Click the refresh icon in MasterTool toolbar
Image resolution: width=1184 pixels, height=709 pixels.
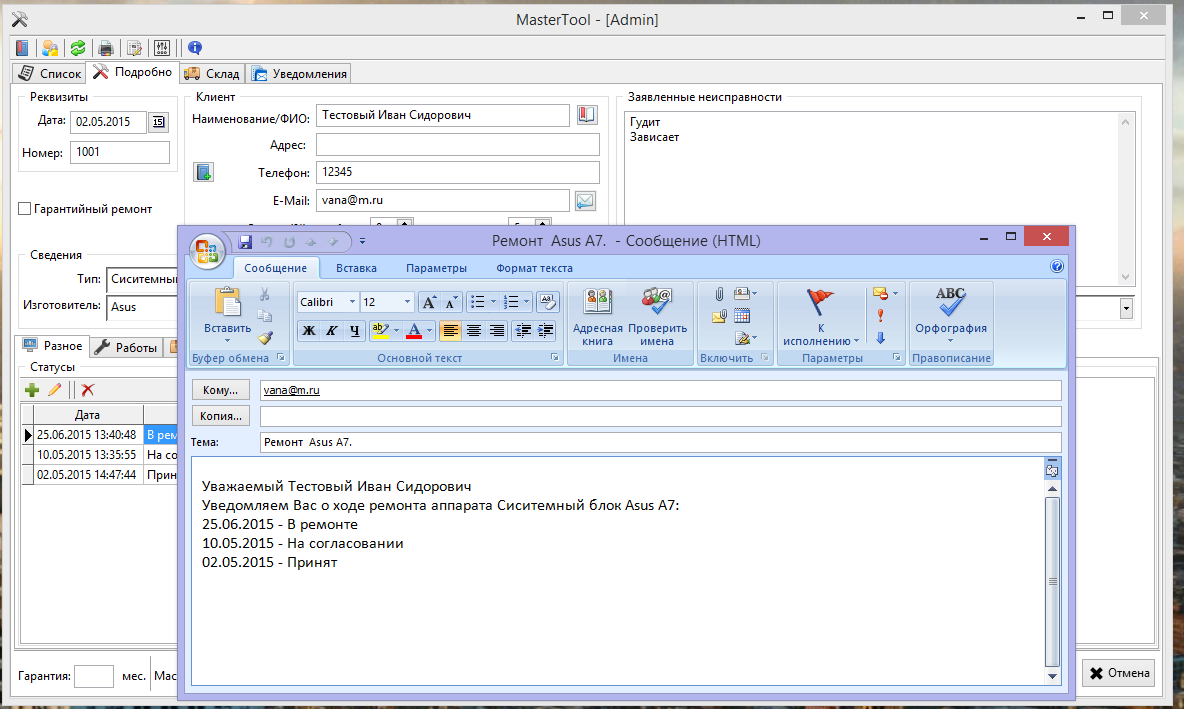click(78, 48)
